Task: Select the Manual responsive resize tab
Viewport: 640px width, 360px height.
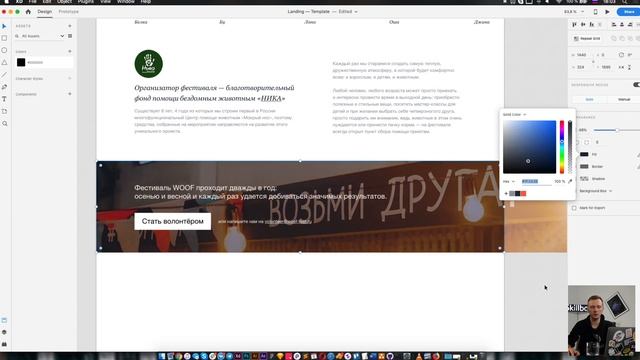Action: coord(624,100)
